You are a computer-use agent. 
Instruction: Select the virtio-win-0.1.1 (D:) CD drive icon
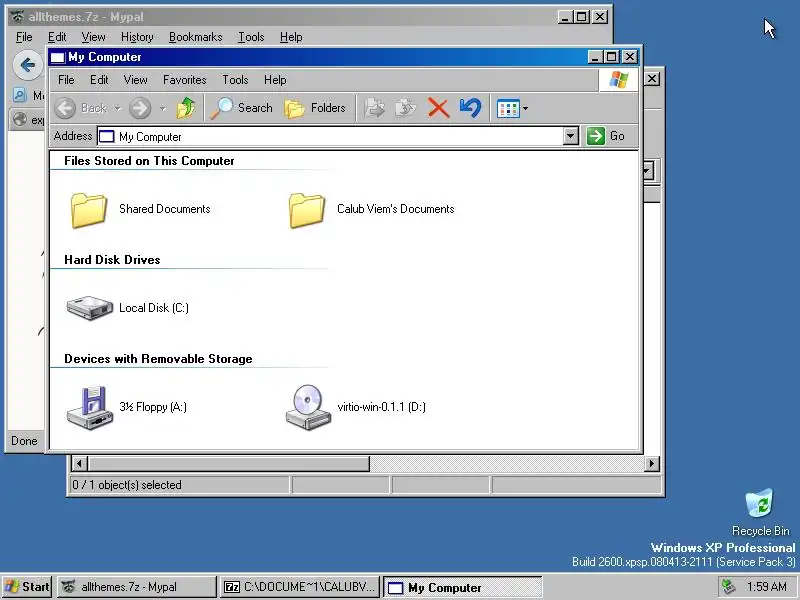tap(308, 408)
